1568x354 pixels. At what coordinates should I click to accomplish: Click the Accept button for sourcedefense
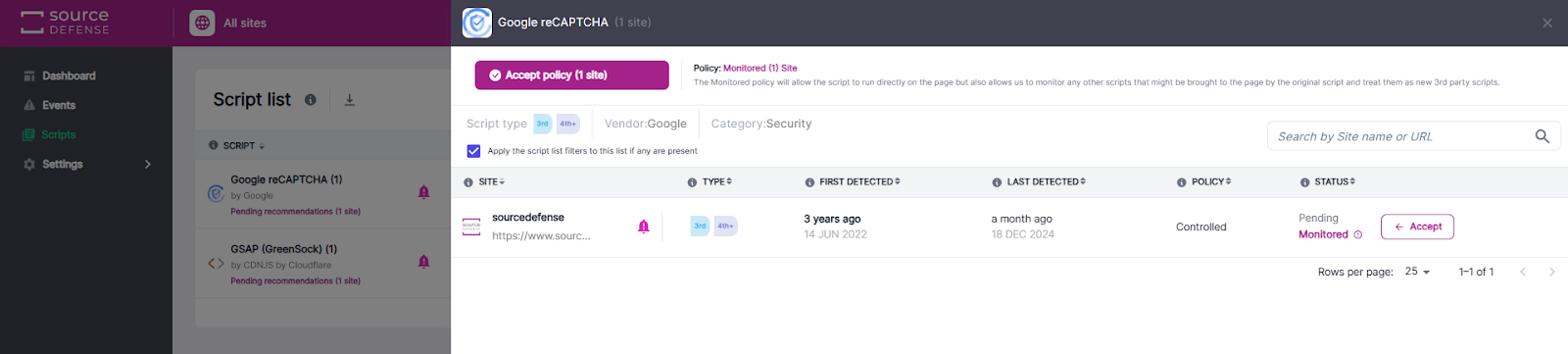(x=1417, y=227)
